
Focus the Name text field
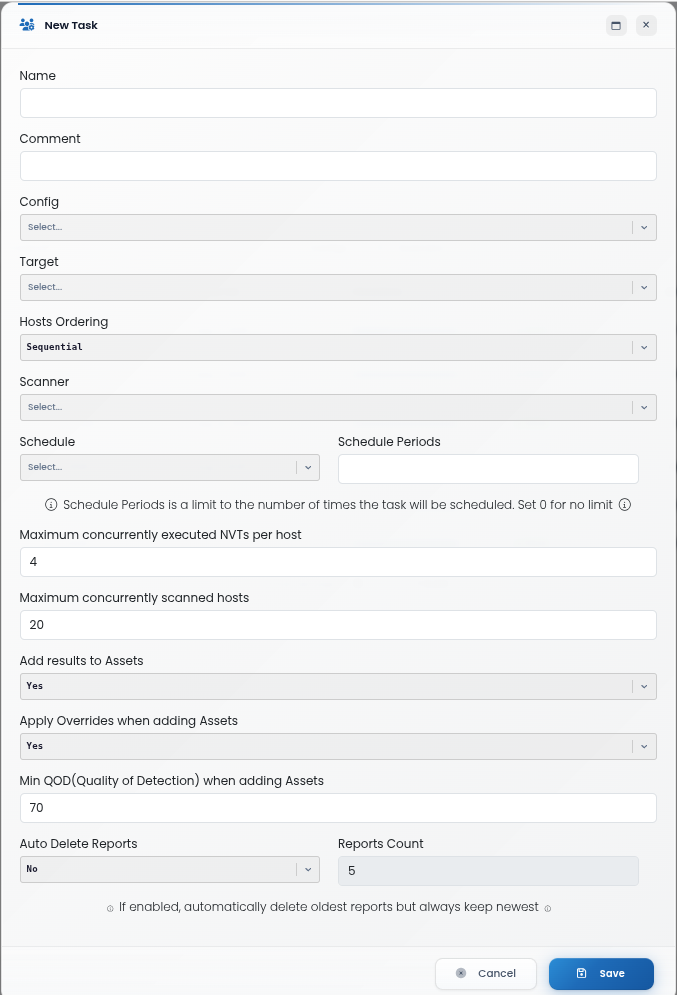[x=338, y=103]
